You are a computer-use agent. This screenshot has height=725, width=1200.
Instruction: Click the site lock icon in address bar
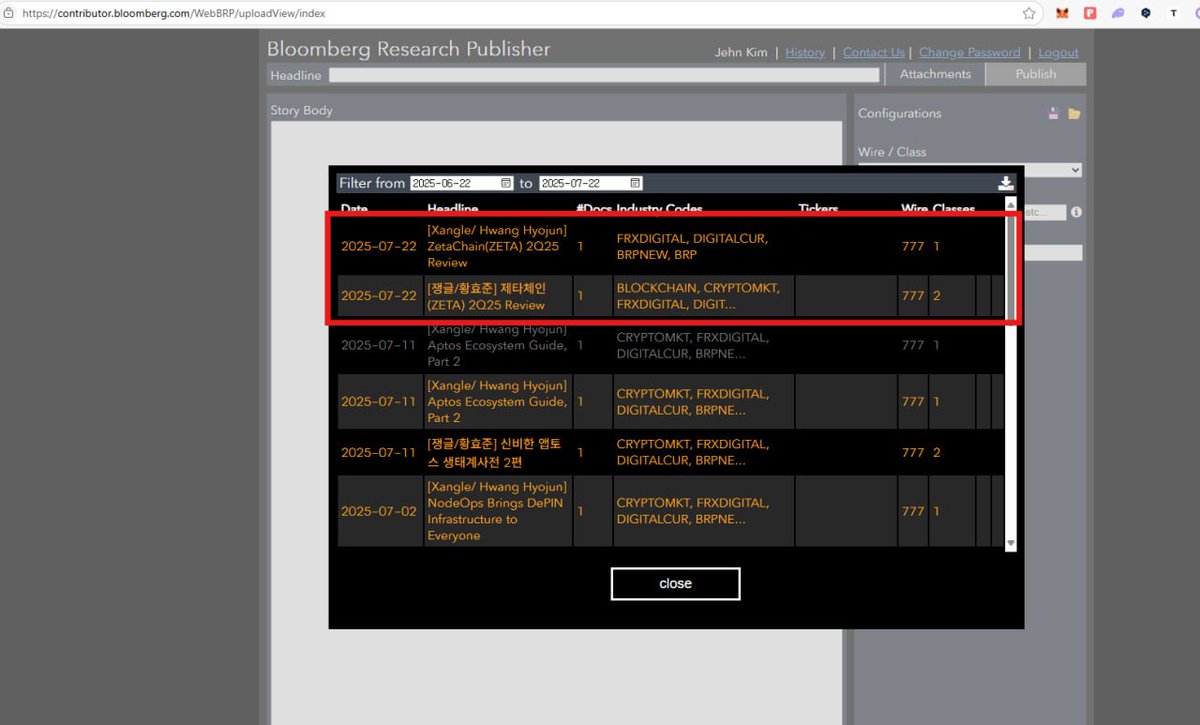[x=8, y=14]
